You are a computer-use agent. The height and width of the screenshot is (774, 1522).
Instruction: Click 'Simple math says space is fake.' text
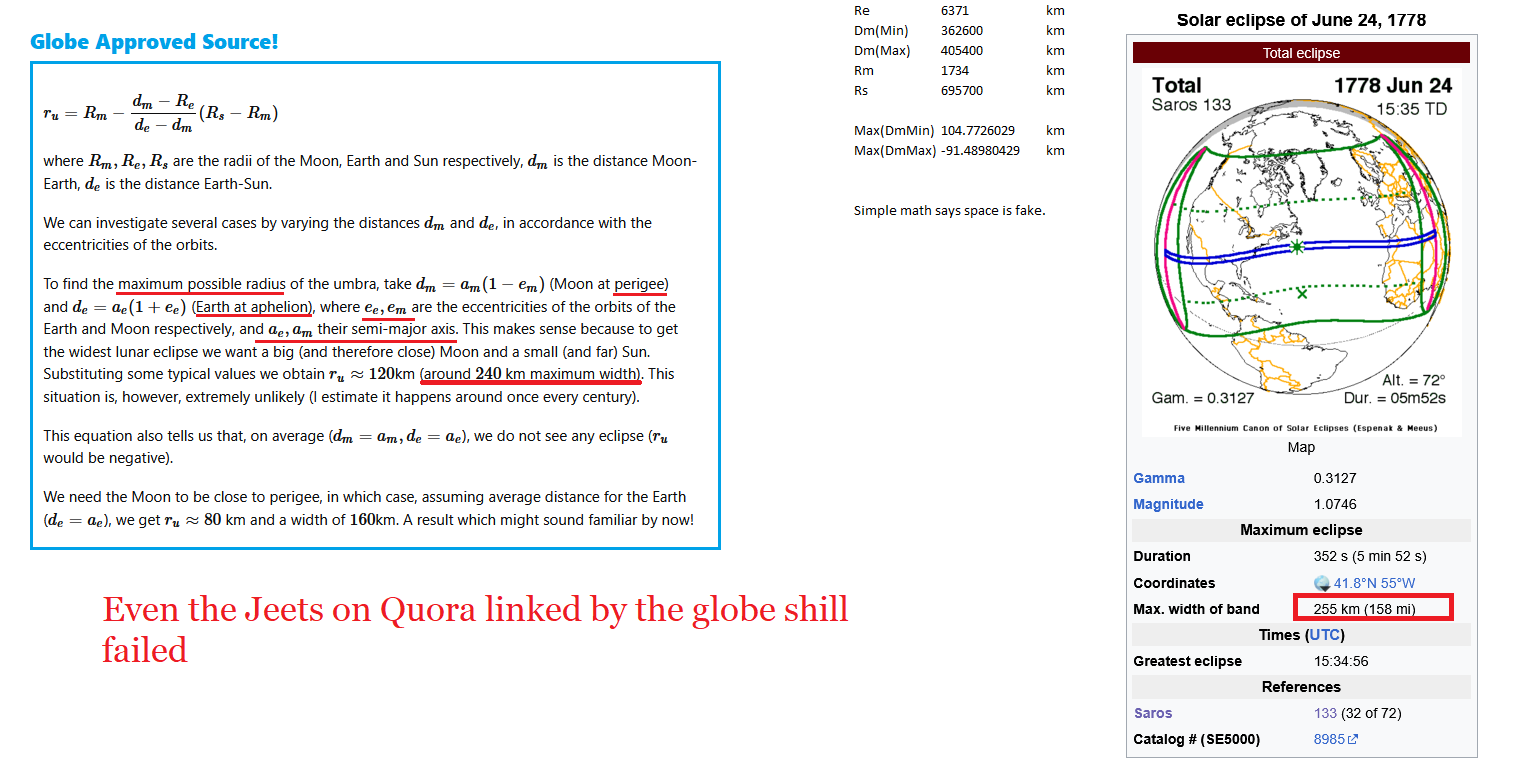949,211
